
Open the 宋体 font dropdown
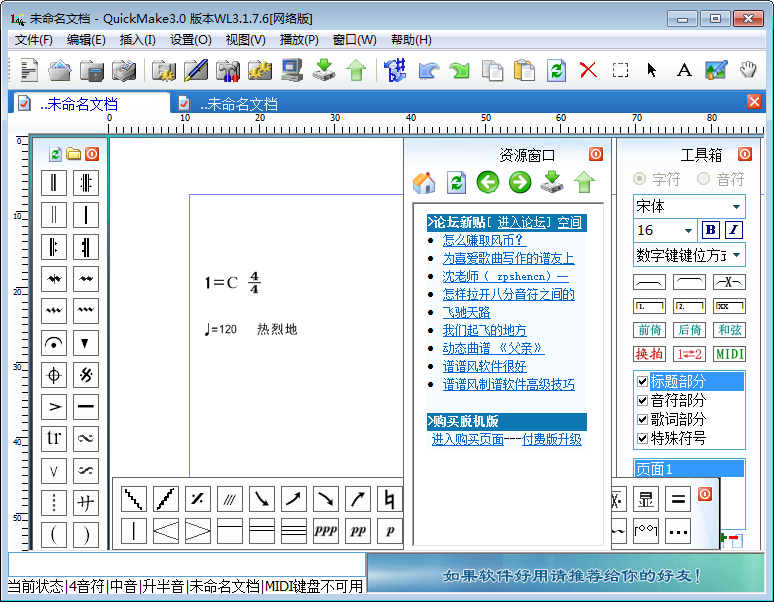coord(736,207)
